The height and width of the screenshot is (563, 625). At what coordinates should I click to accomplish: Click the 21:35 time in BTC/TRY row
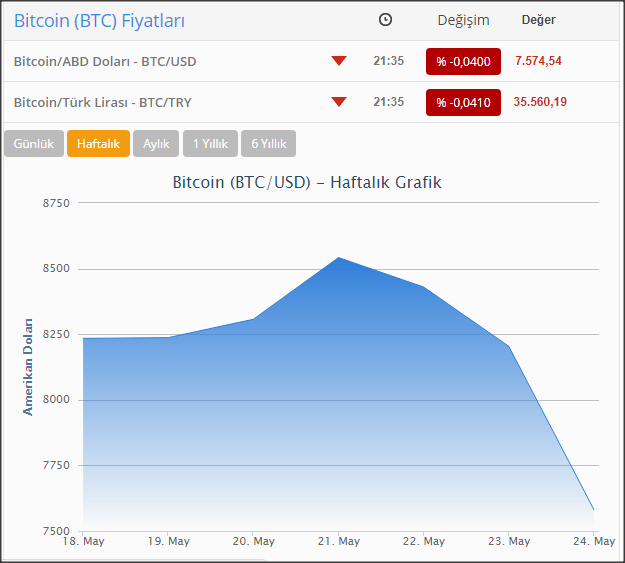(x=389, y=102)
